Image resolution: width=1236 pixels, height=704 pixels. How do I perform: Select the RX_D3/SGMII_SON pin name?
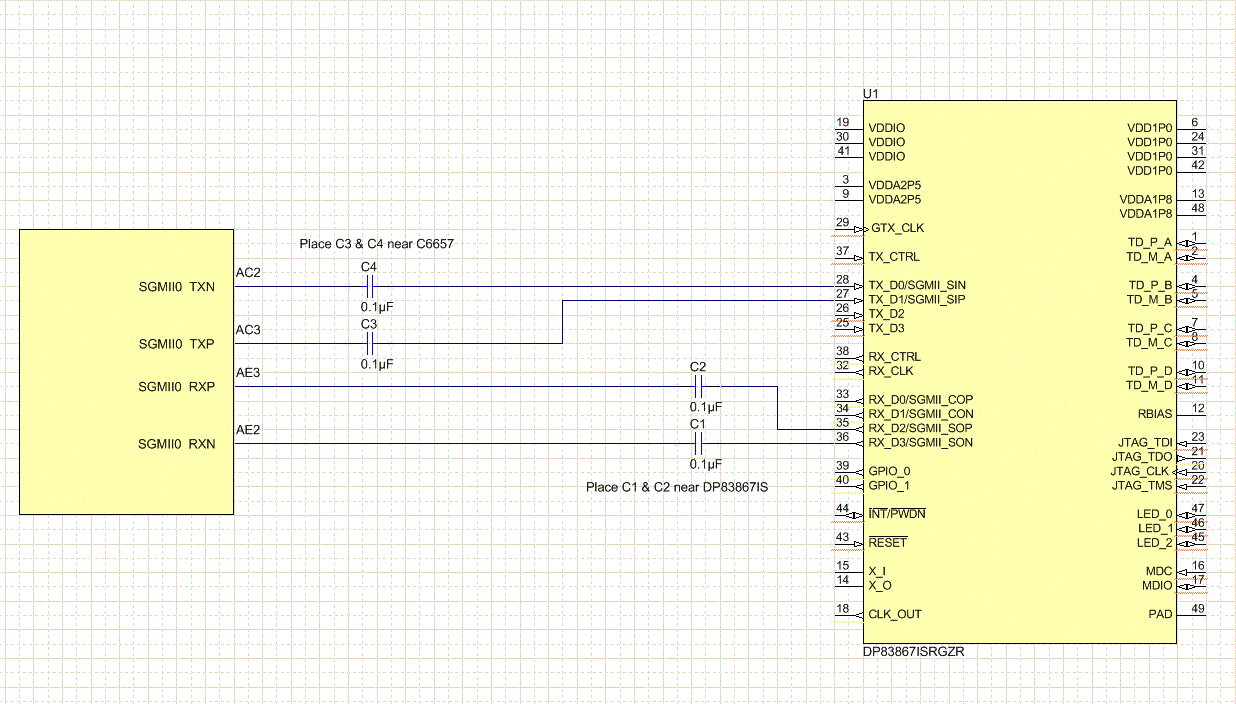(920, 442)
